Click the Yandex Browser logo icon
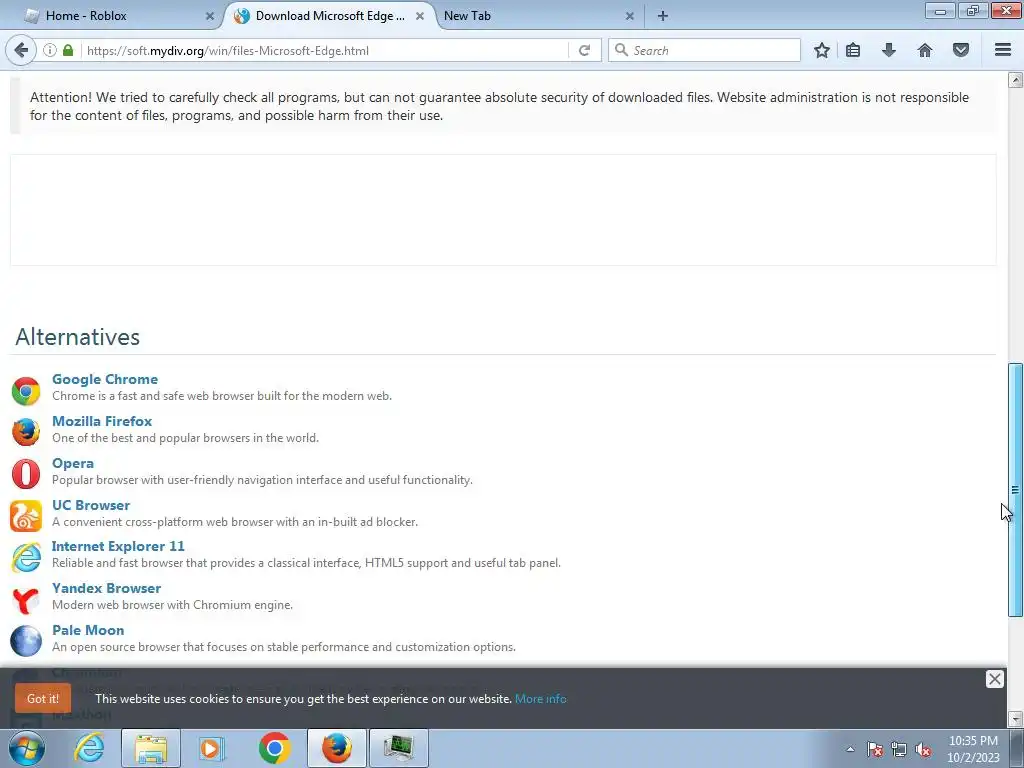The image size is (1024, 768). [x=26, y=600]
